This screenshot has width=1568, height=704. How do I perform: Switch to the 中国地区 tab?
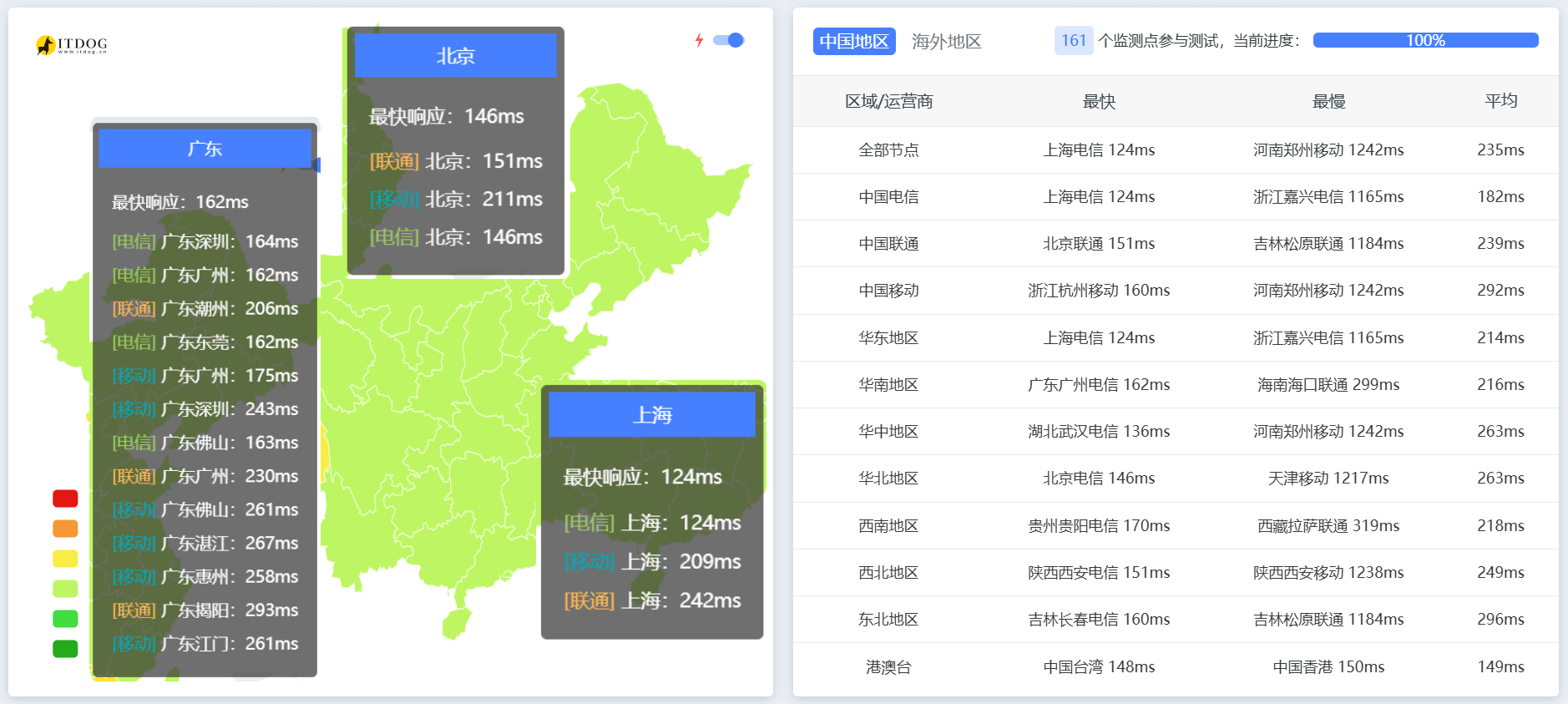point(853,41)
